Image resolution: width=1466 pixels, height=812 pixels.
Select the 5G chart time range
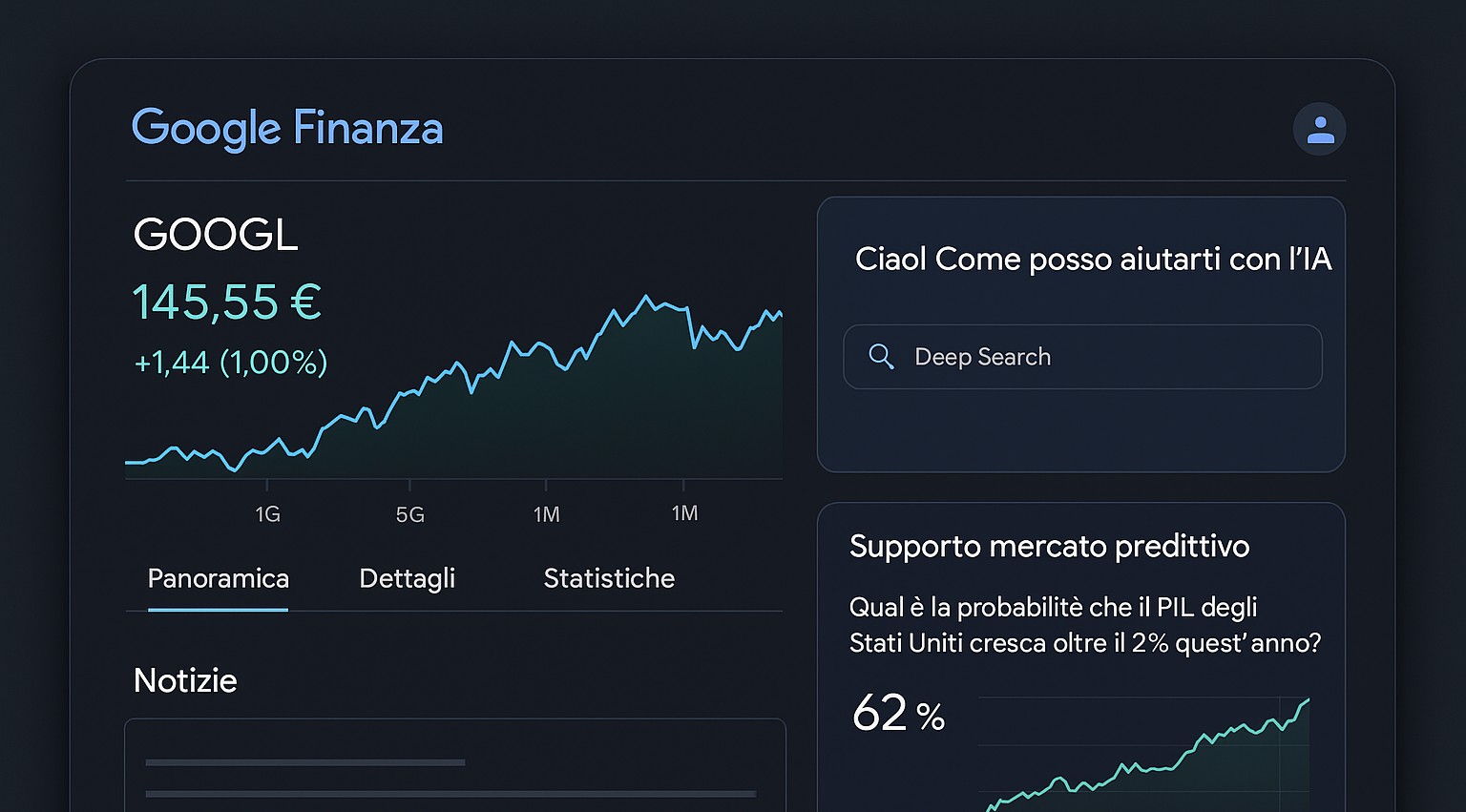[x=409, y=514]
